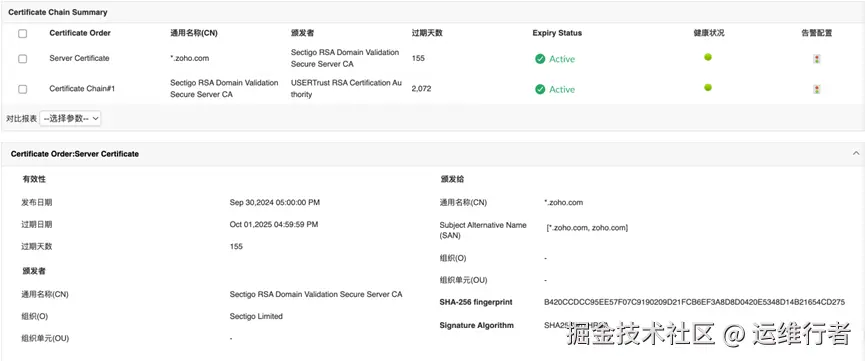Image resolution: width=865 pixels, height=361 pixels.
Task: Open the 对比报表 parameter dropdown
Action: point(70,118)
